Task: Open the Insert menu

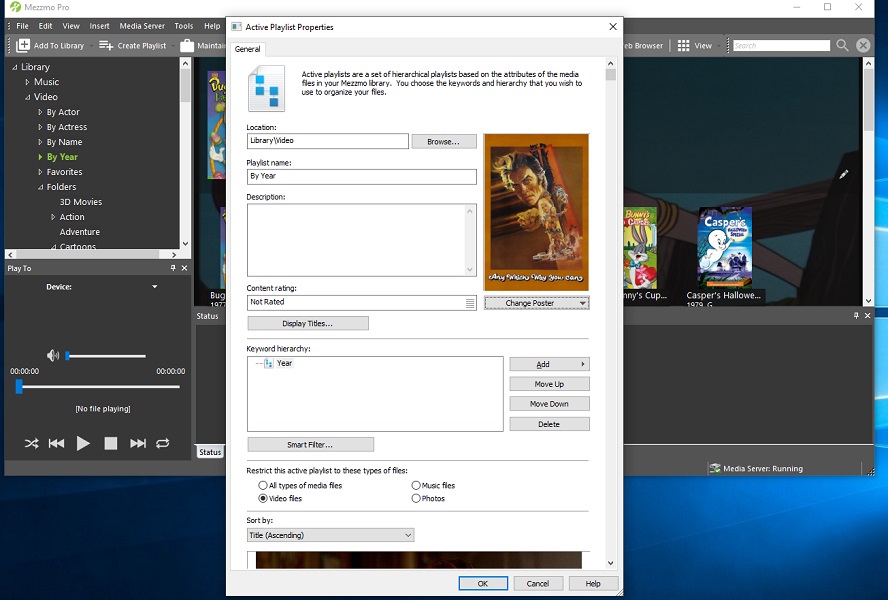Action: 99,26
